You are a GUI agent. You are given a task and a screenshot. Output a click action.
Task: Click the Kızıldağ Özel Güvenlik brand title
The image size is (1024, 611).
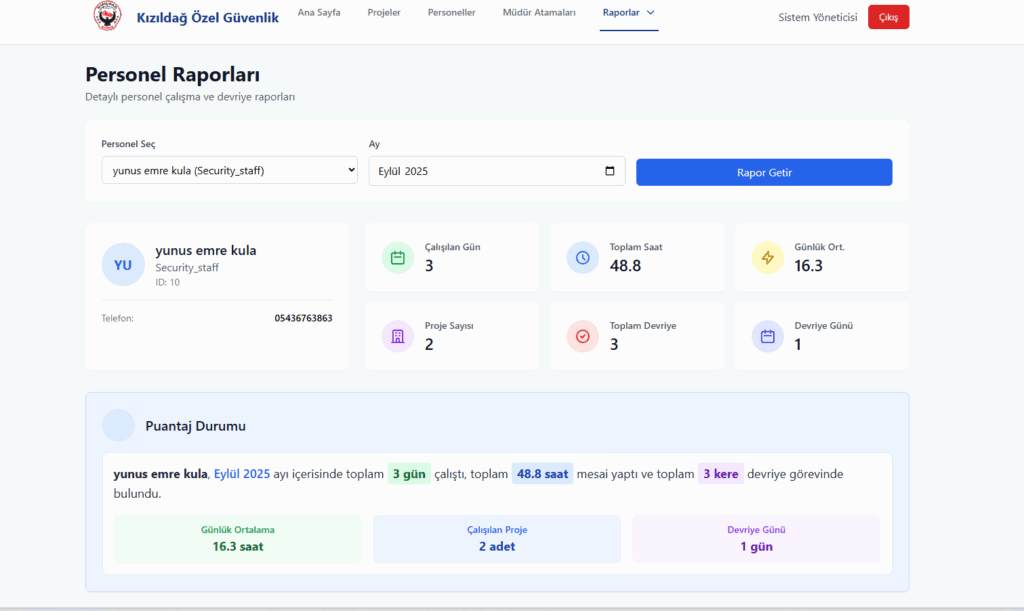207,17
